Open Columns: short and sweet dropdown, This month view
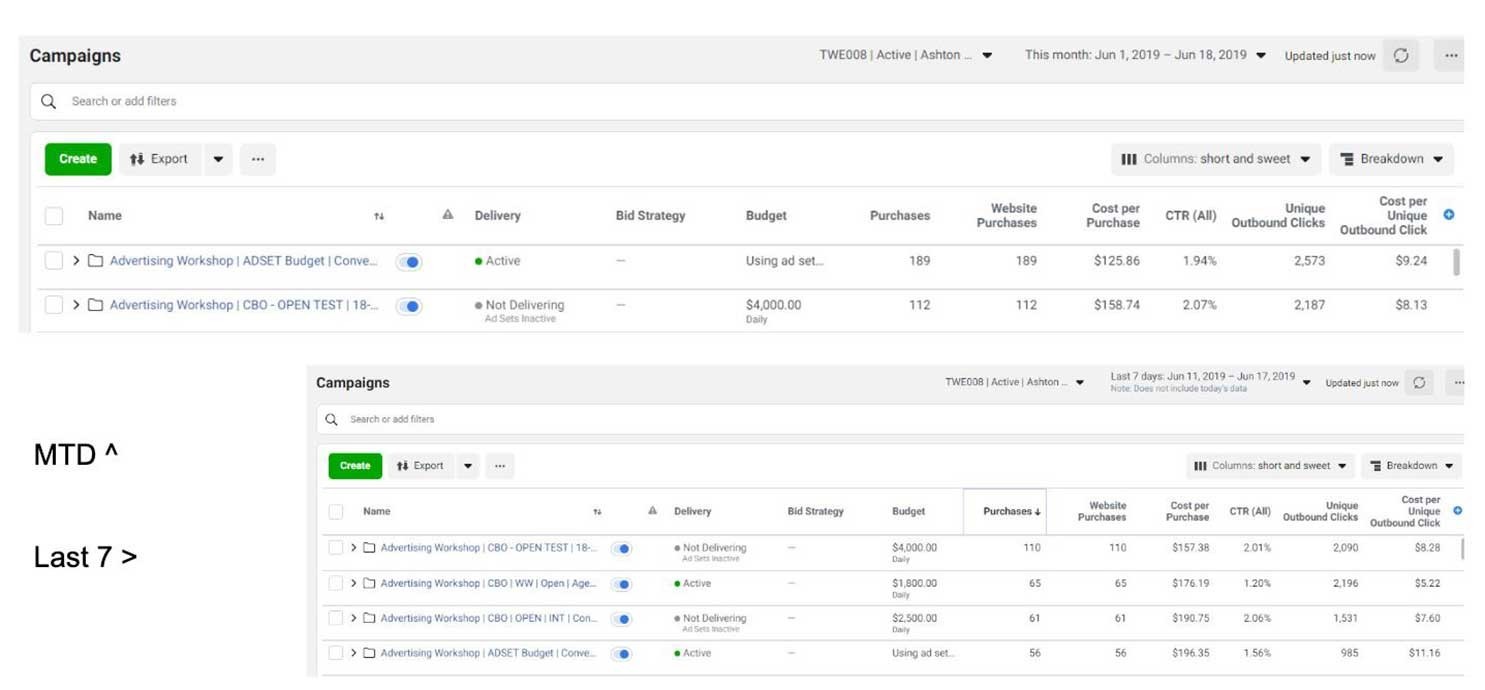Screen dimensions: 1485x690 1216,159
